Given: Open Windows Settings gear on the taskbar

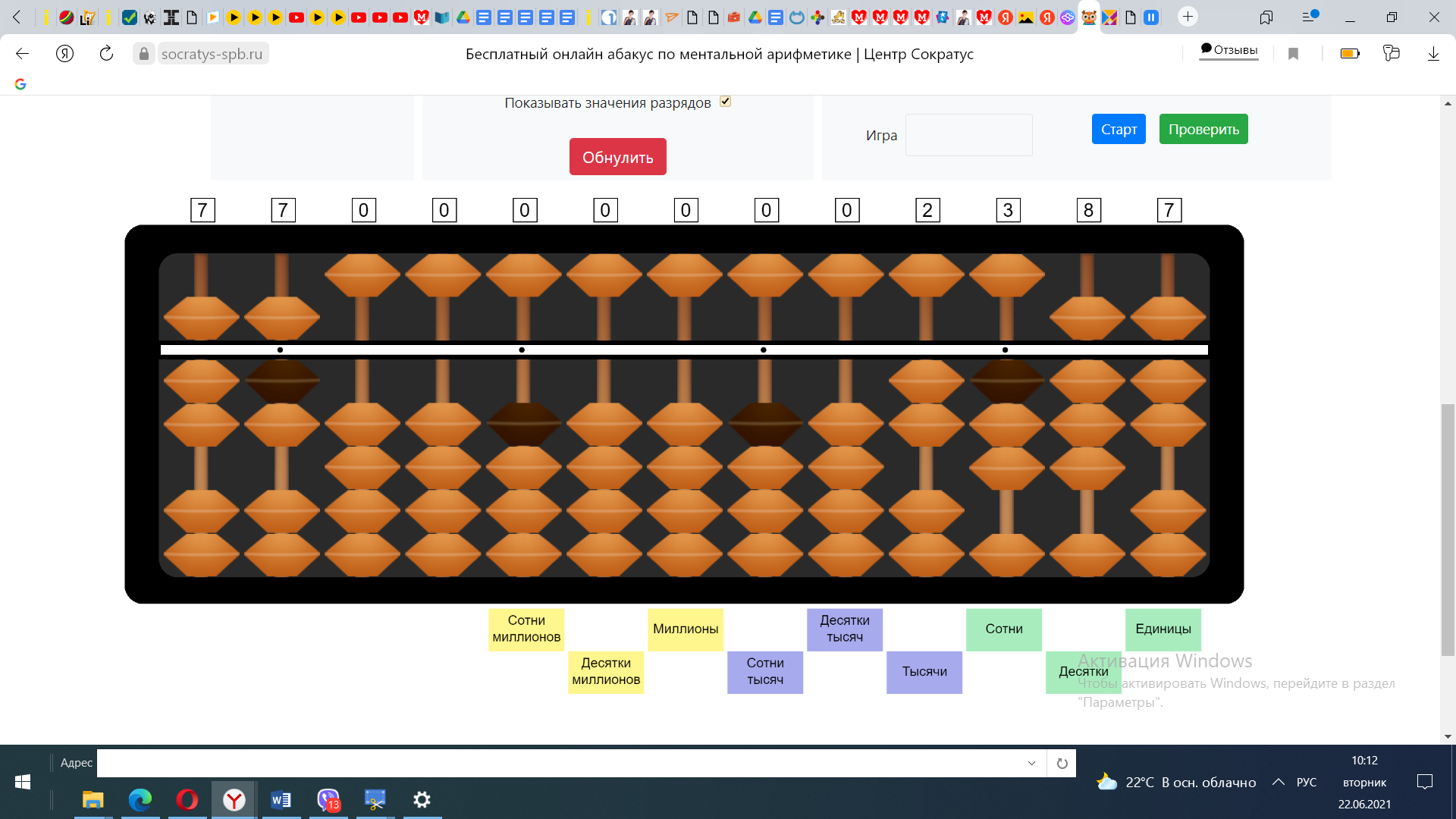Looking at the screenshot, I should pos(422,799).
